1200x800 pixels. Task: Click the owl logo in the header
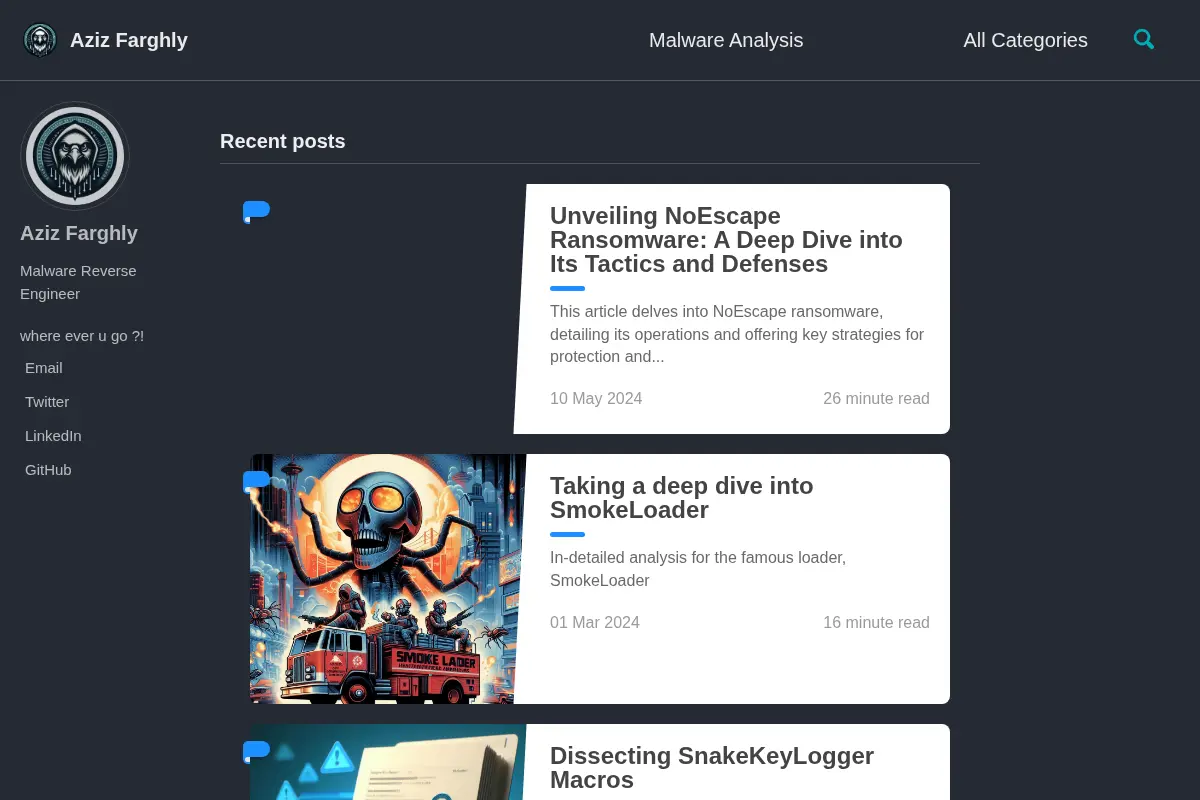coord(40,40)
